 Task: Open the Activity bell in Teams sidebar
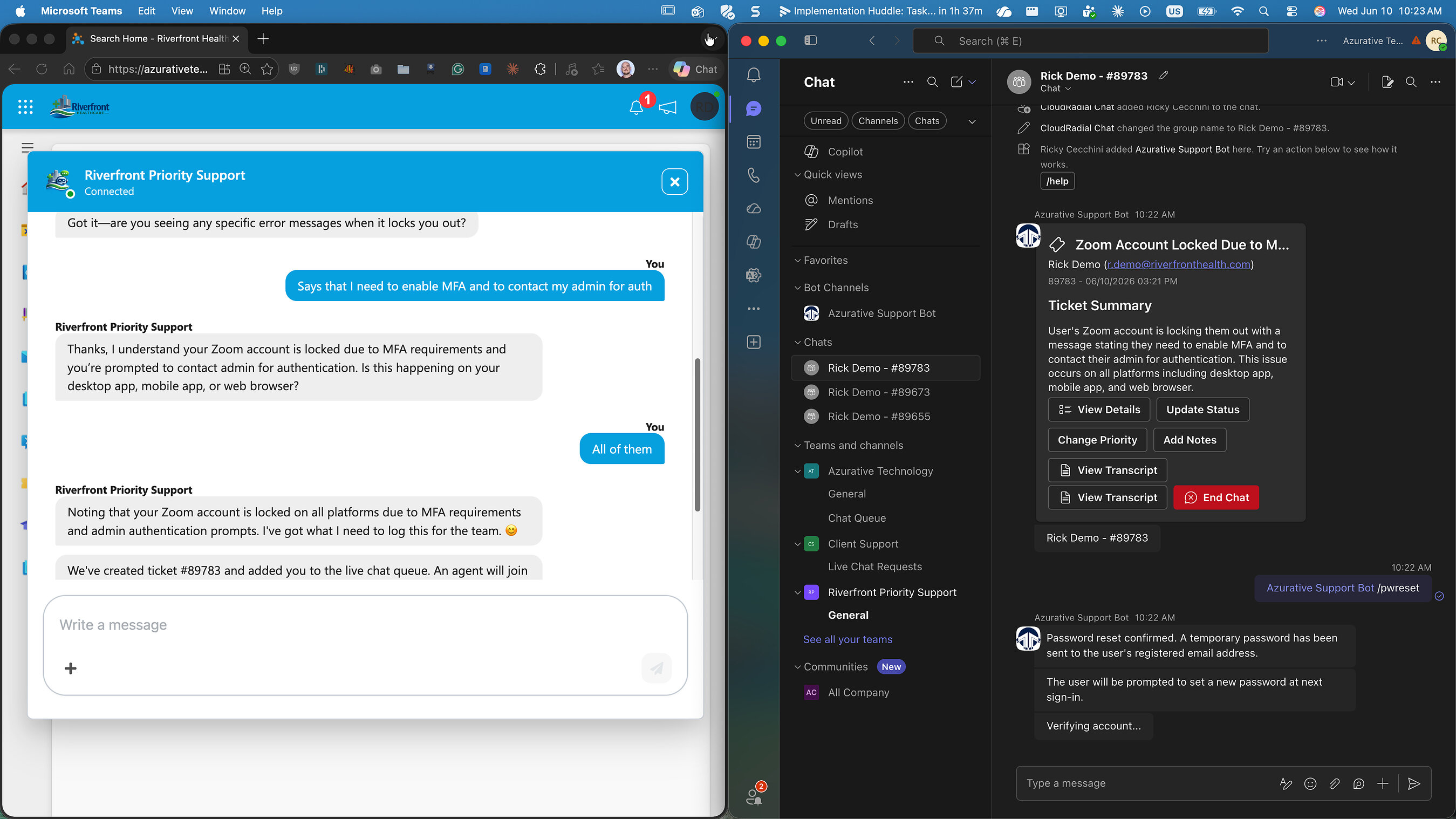[x=754, y=75]
